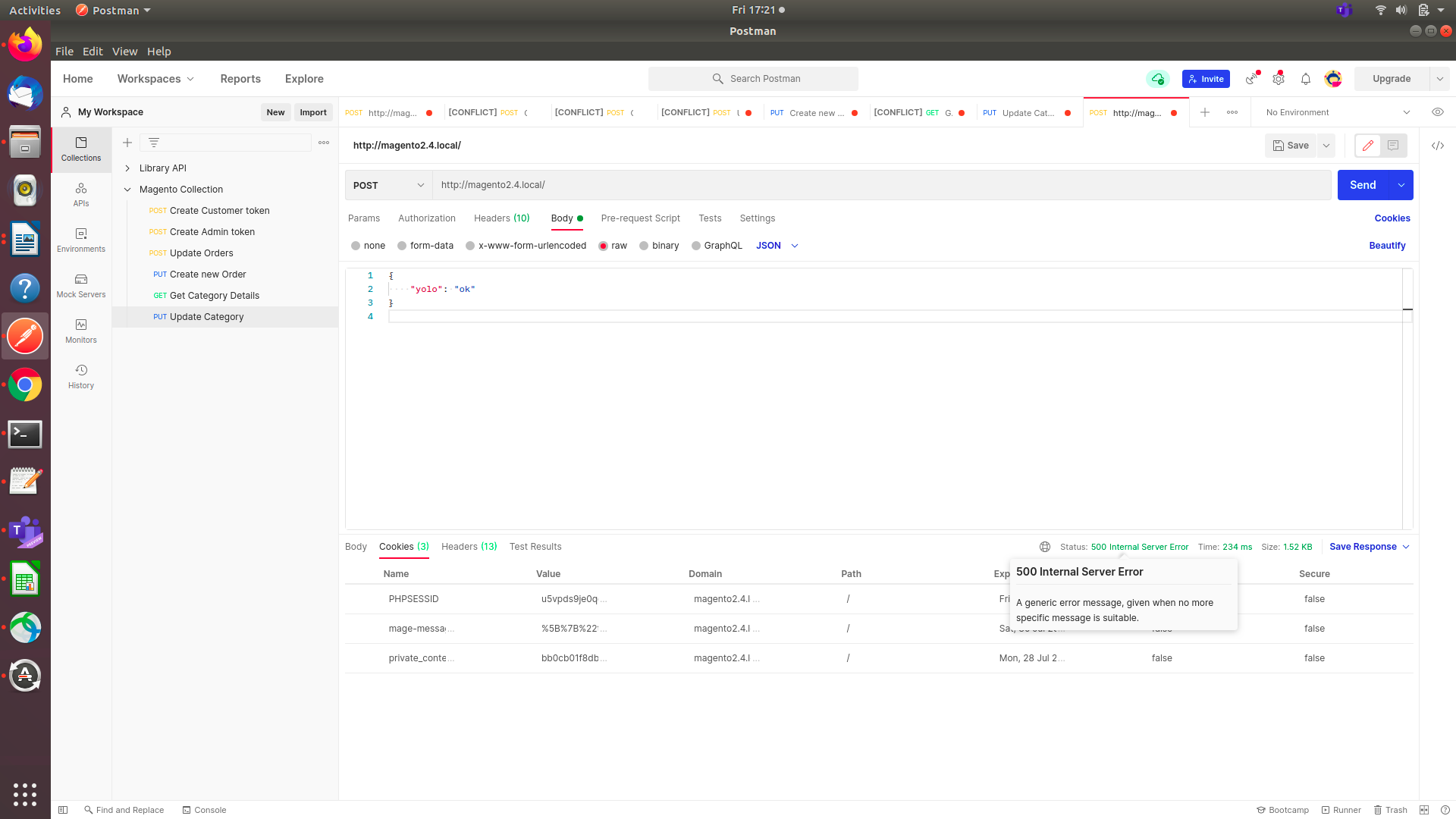
Task: Open the Save options dropdown arrow
Action: (1326, 146)
